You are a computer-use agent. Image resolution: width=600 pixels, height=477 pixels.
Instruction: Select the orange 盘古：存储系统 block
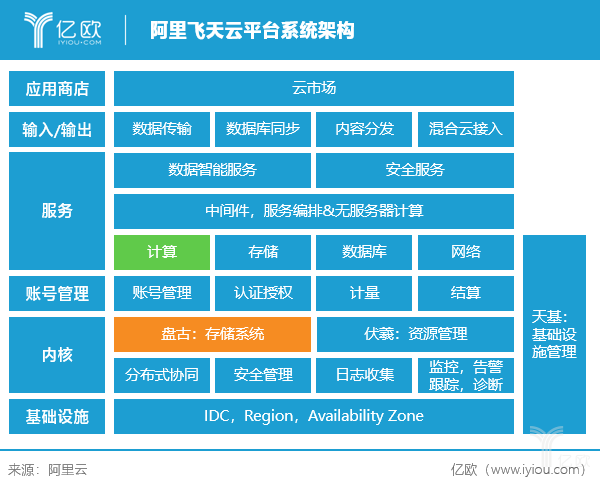tap(212, 334)
